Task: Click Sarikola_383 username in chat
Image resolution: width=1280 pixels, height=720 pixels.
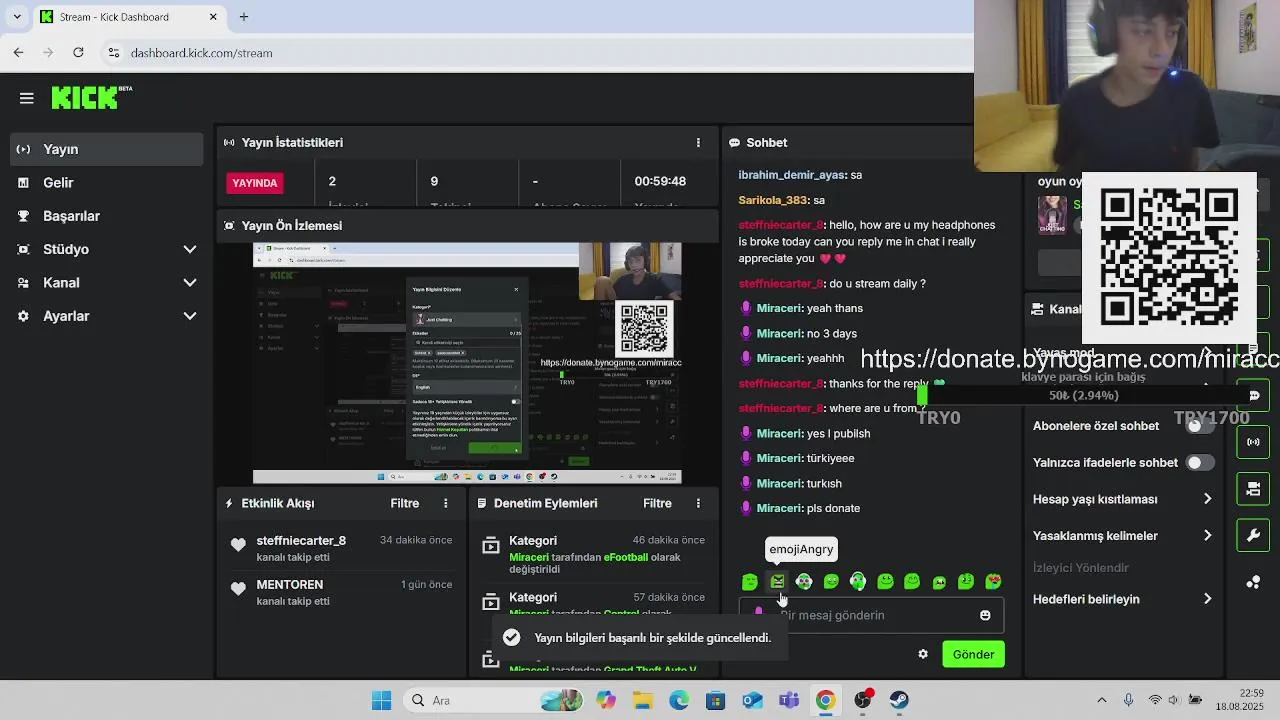Action: 773,200
